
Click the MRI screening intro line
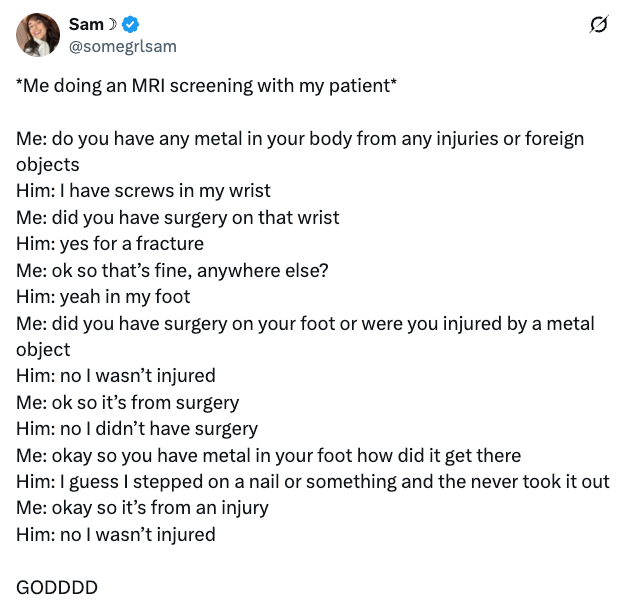[x=206, y=86]
